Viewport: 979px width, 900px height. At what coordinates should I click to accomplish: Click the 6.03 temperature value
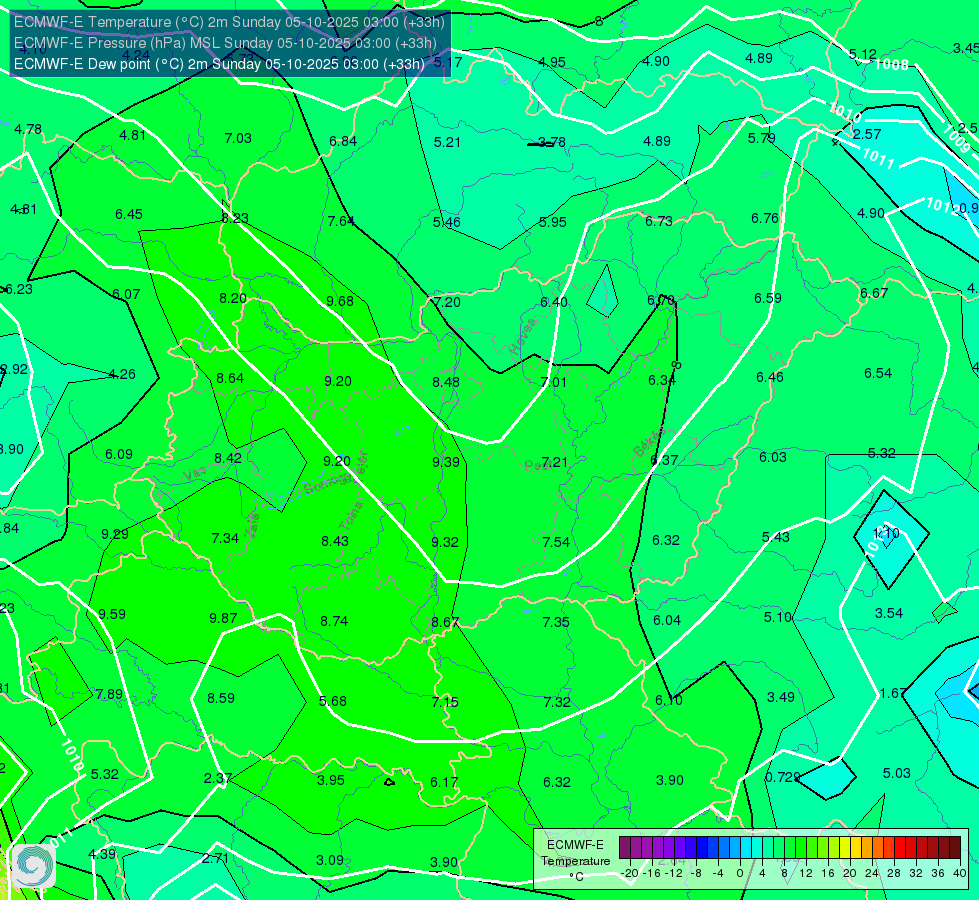coord(772,457)
